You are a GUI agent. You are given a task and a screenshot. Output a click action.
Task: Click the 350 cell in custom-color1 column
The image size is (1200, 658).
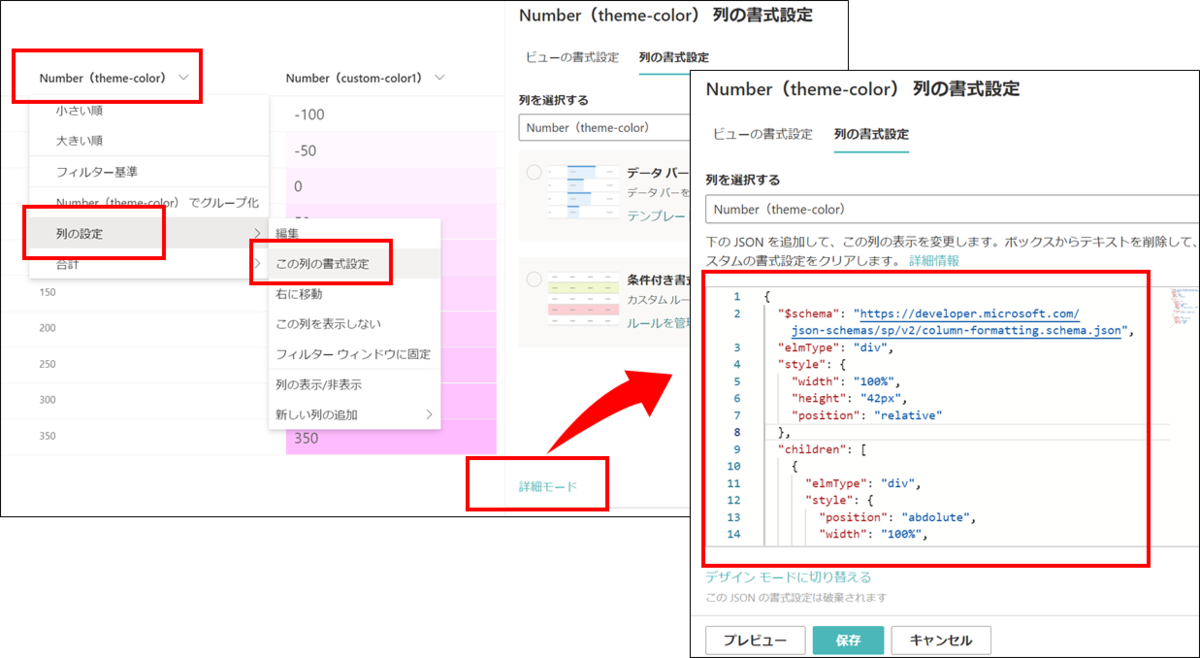pos(391,438)
